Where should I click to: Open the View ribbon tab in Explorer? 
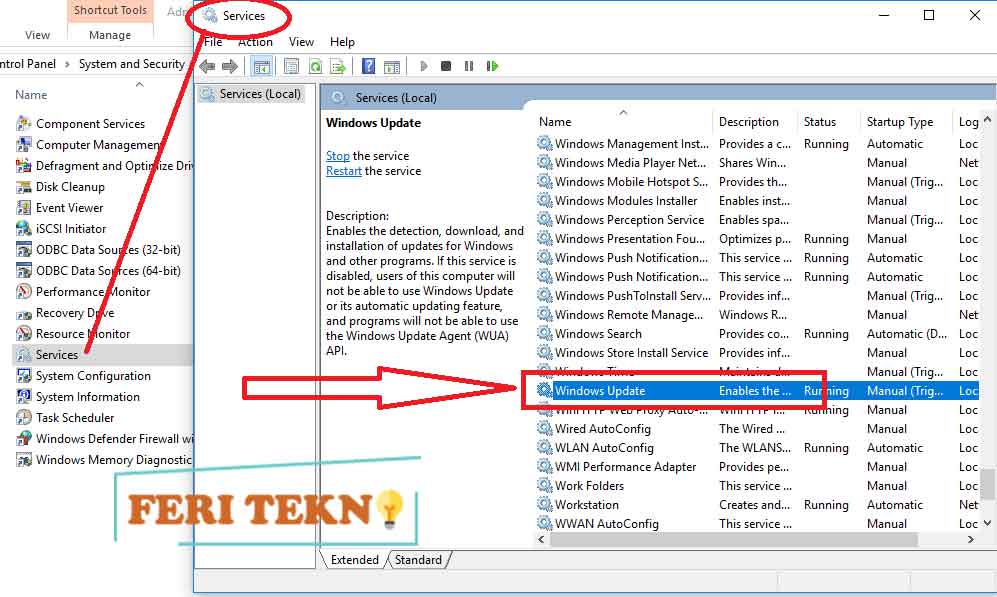(37, 35)
